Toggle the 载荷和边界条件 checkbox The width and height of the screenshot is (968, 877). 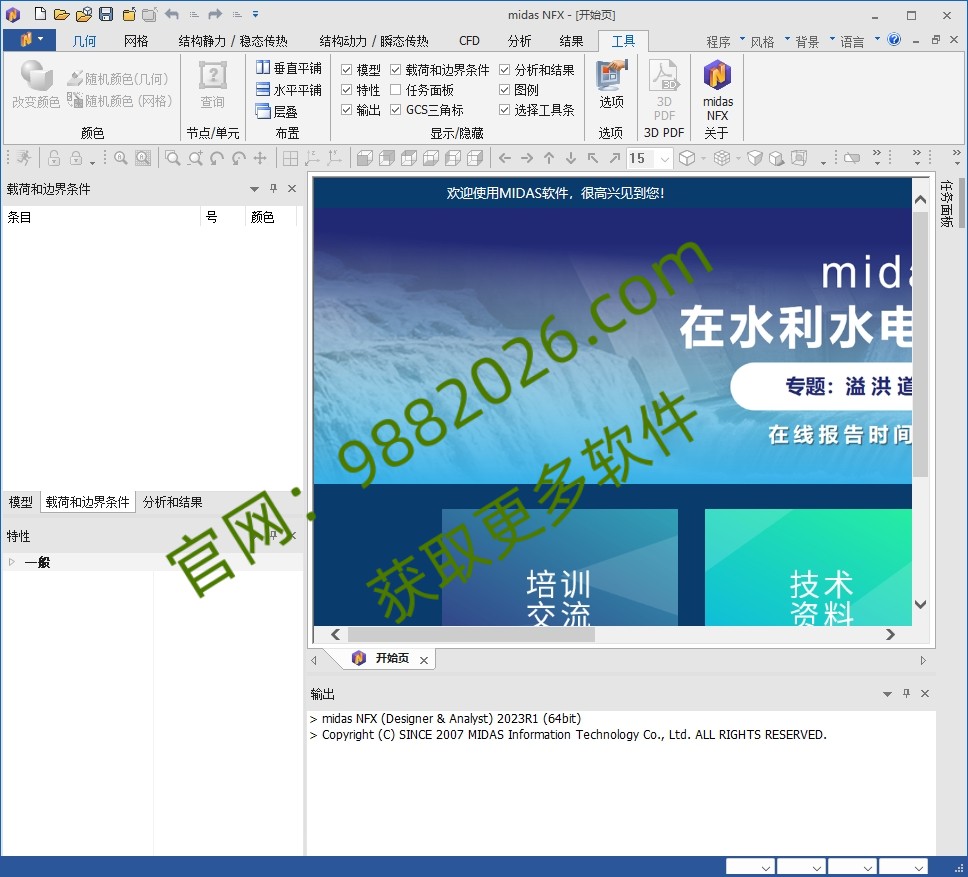click(x=396, y=70)
